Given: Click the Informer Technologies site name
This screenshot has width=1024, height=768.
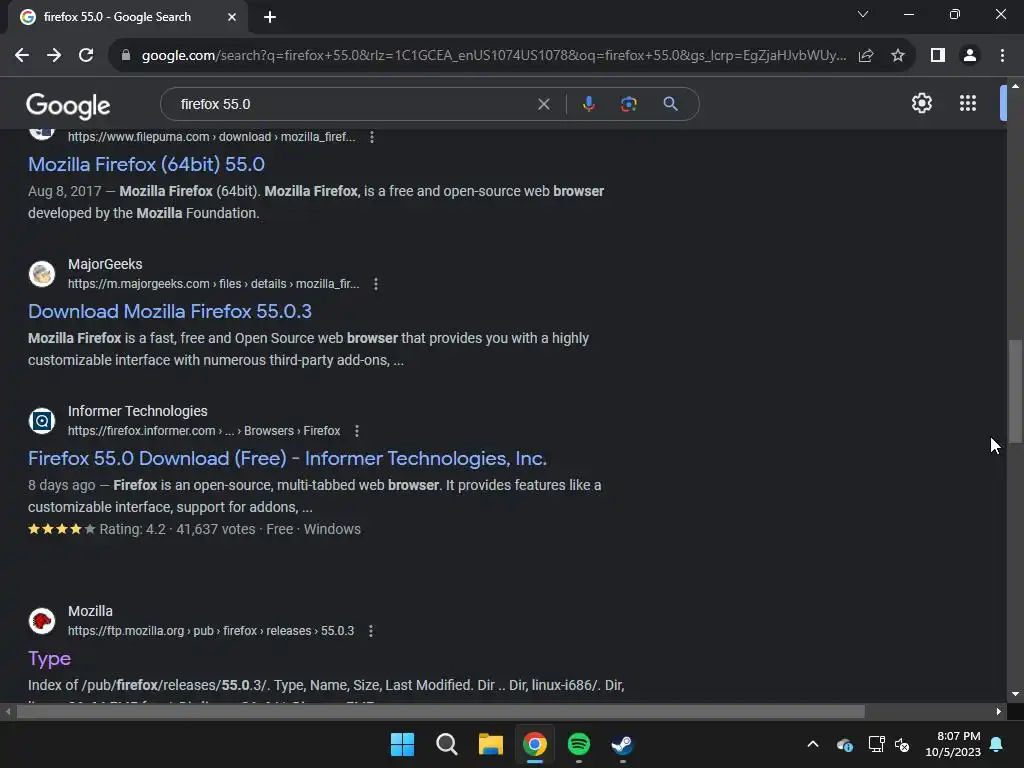Looking at the screenshot, I should tap(138, 411).
